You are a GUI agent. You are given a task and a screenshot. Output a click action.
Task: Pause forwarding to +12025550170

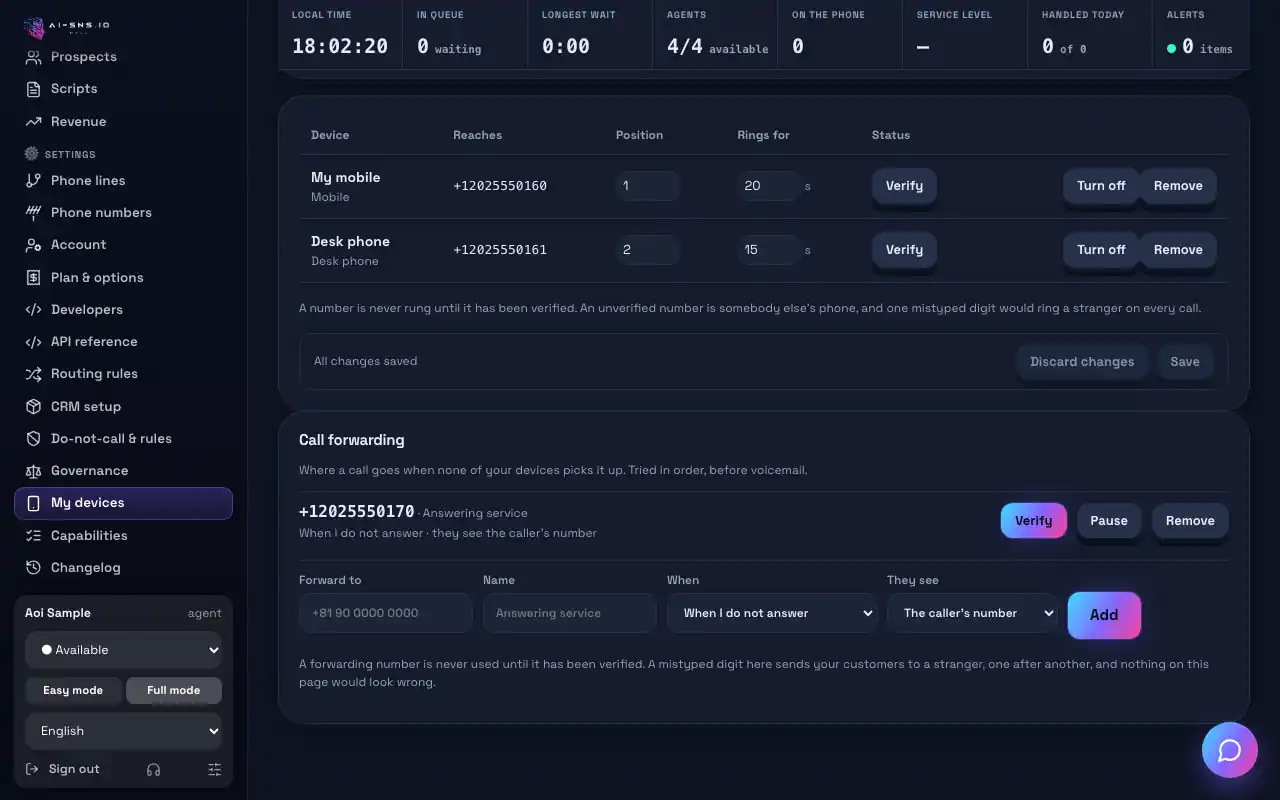coord(1109,521)
